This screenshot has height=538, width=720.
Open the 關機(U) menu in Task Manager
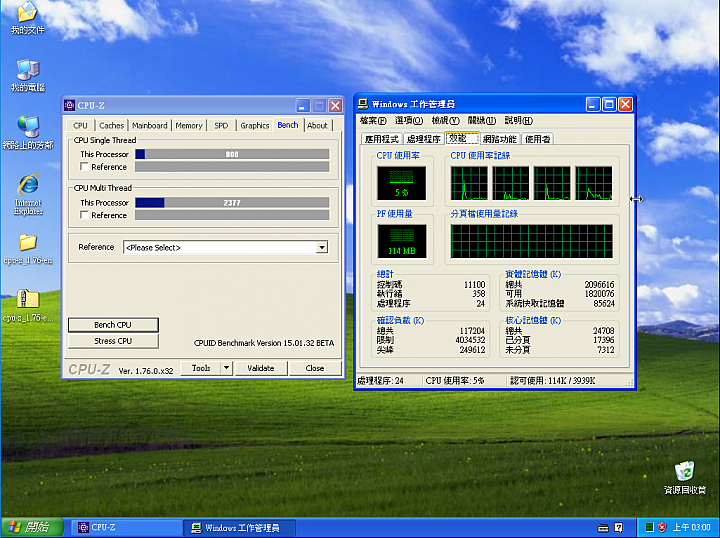tap(482, 121)
